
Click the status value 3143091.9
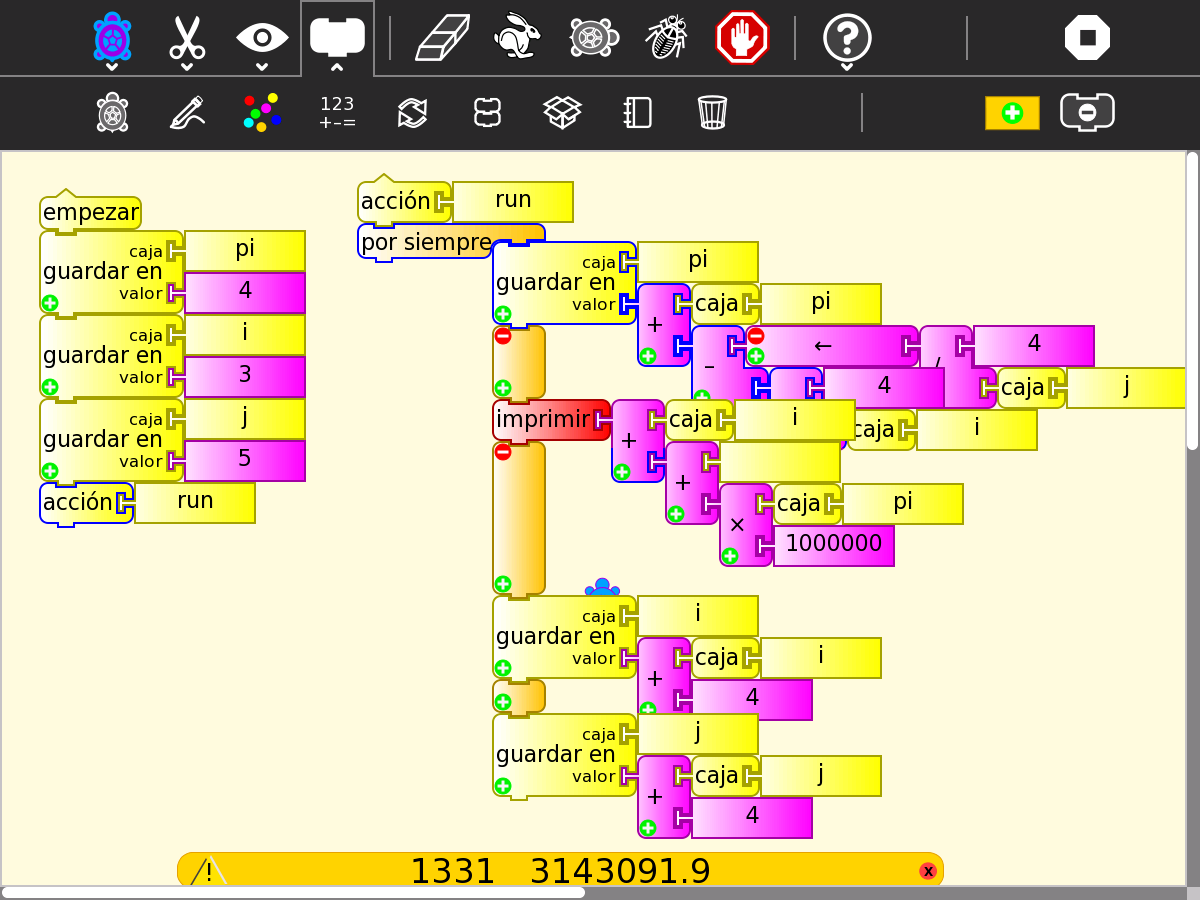click(x=620, y=872)
